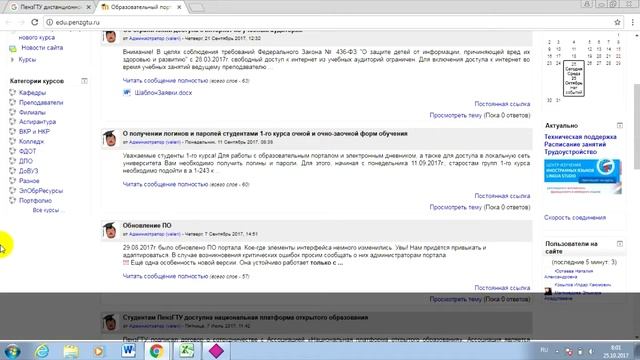This screenshot has width=640, height=360.
Task: Collapse the Категории курсов block
Action: 84,81
